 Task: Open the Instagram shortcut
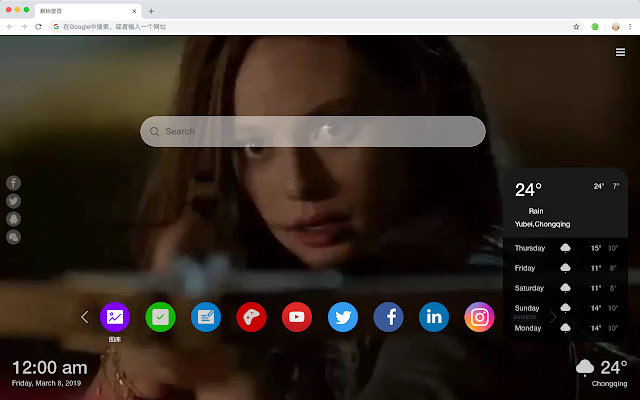point(479,317)
